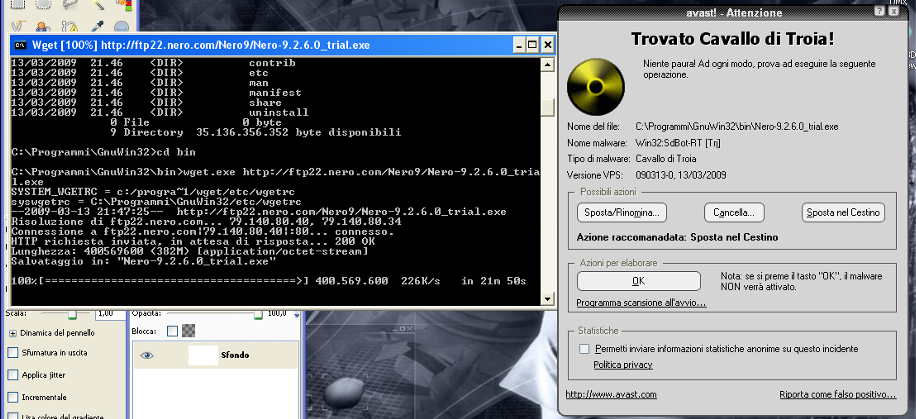Click Riporta come falso positivo link
This screenshot has width=916, height=419.
pyautogui.click(x=838, y=394)
